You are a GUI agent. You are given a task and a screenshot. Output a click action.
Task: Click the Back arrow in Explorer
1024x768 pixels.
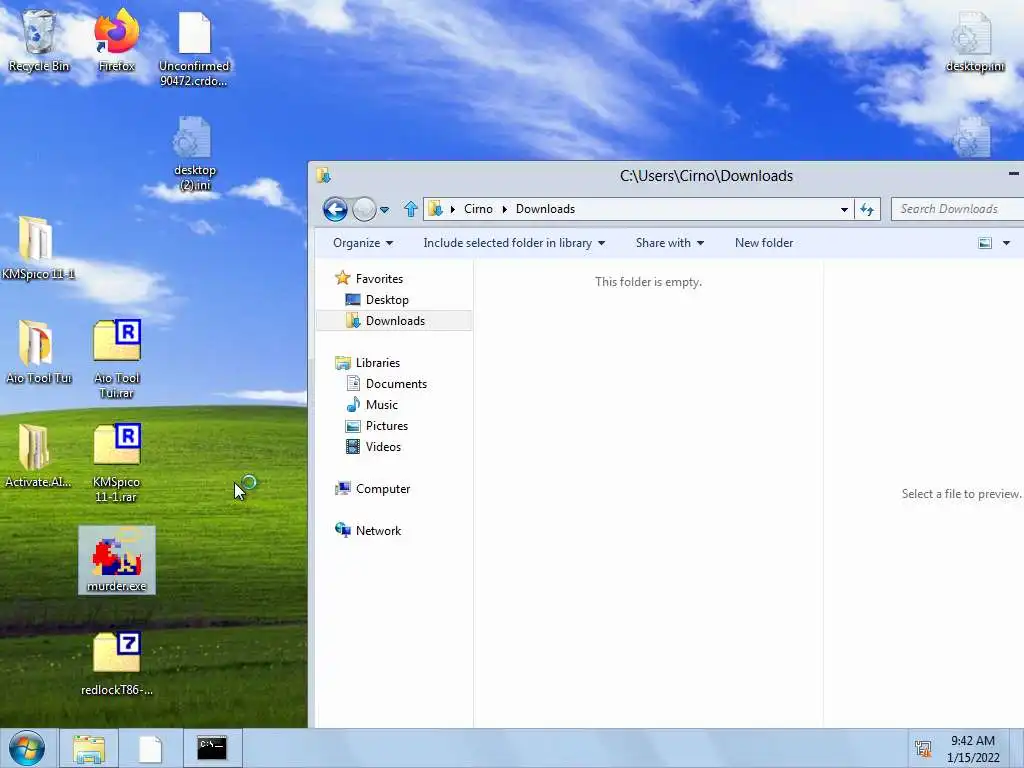[335, 210]
